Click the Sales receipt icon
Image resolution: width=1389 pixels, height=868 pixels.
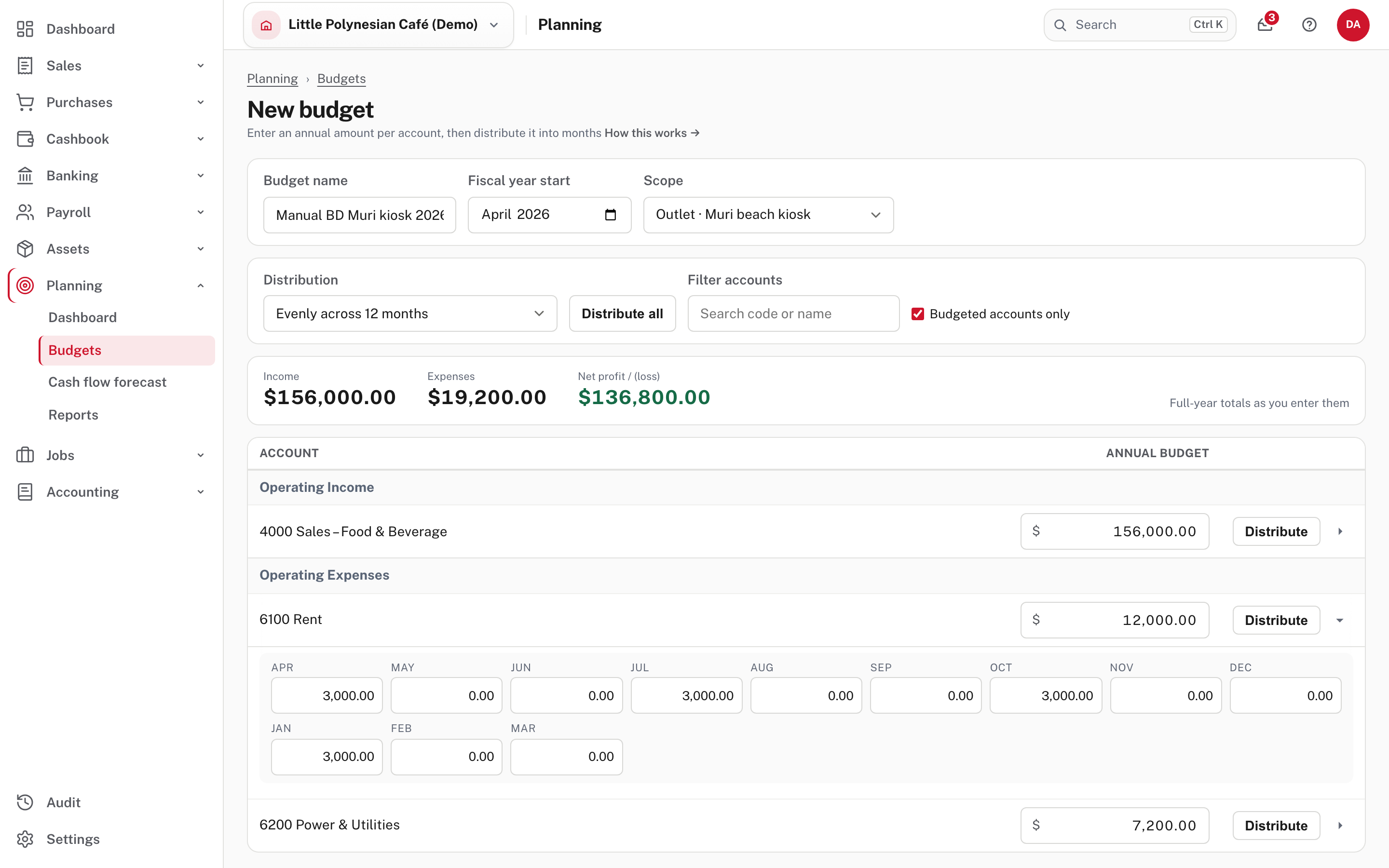[x=25, y=66]
